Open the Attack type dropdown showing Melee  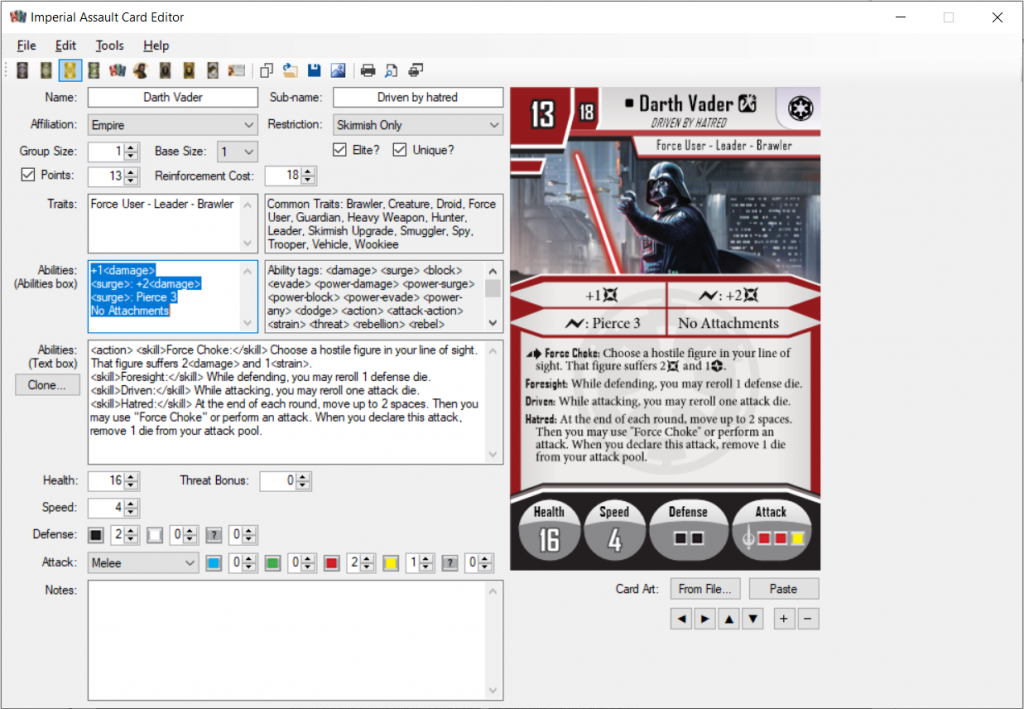(x=143, y=563)
